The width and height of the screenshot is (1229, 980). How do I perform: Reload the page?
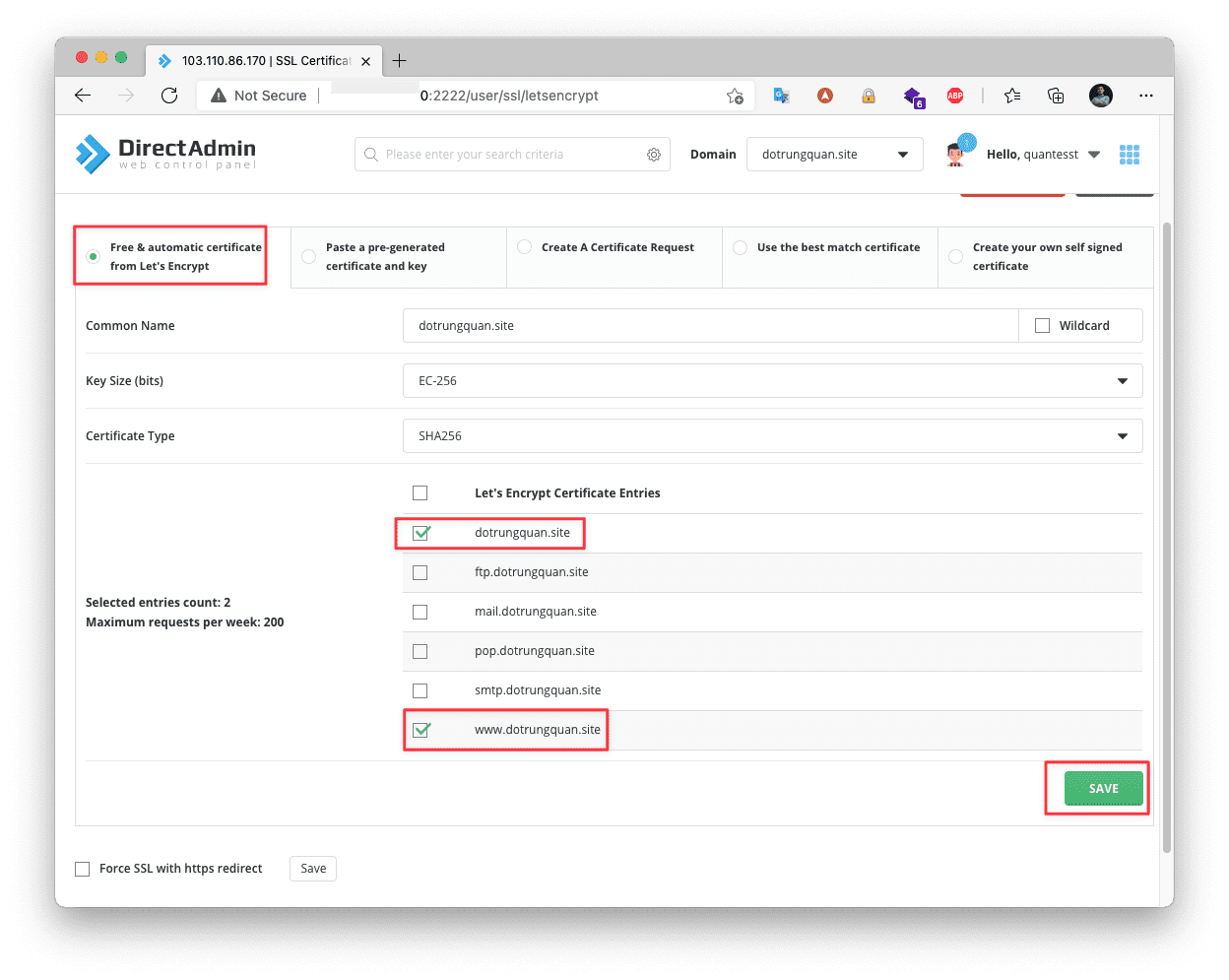168,96
